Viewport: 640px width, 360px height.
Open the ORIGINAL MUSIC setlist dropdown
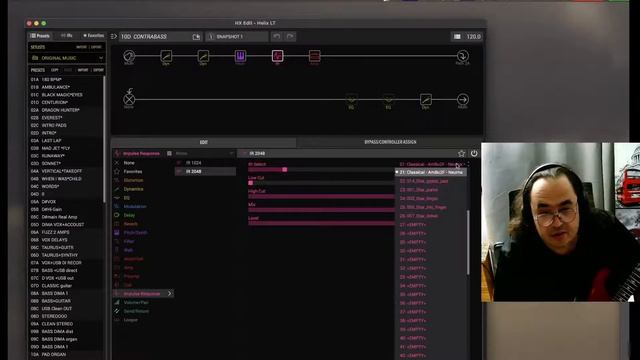tap(67, 58)
